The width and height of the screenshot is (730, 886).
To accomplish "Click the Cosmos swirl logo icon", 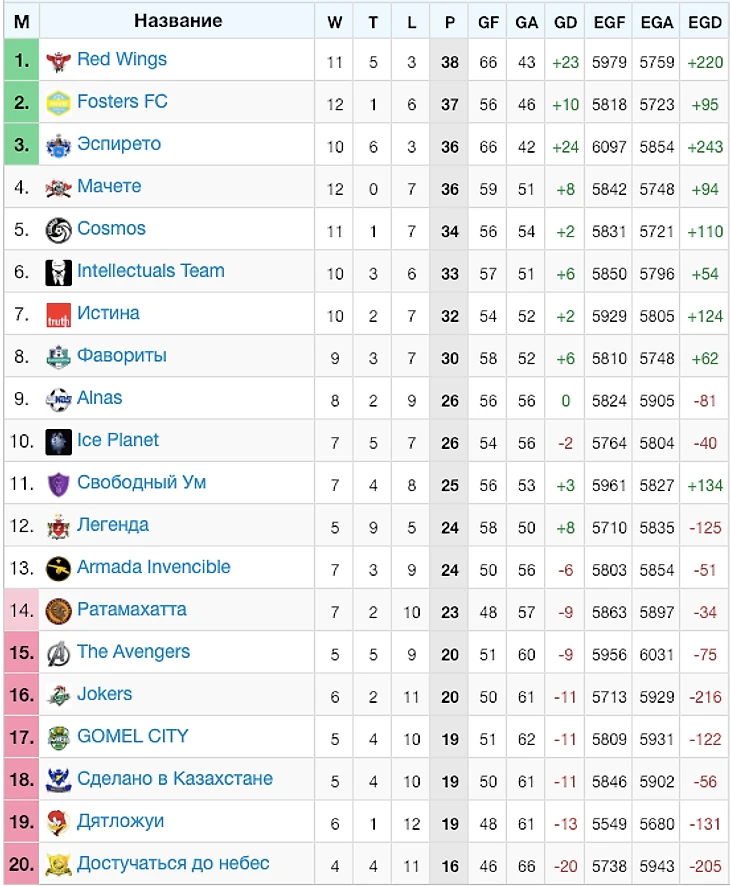I will point(58,231).
